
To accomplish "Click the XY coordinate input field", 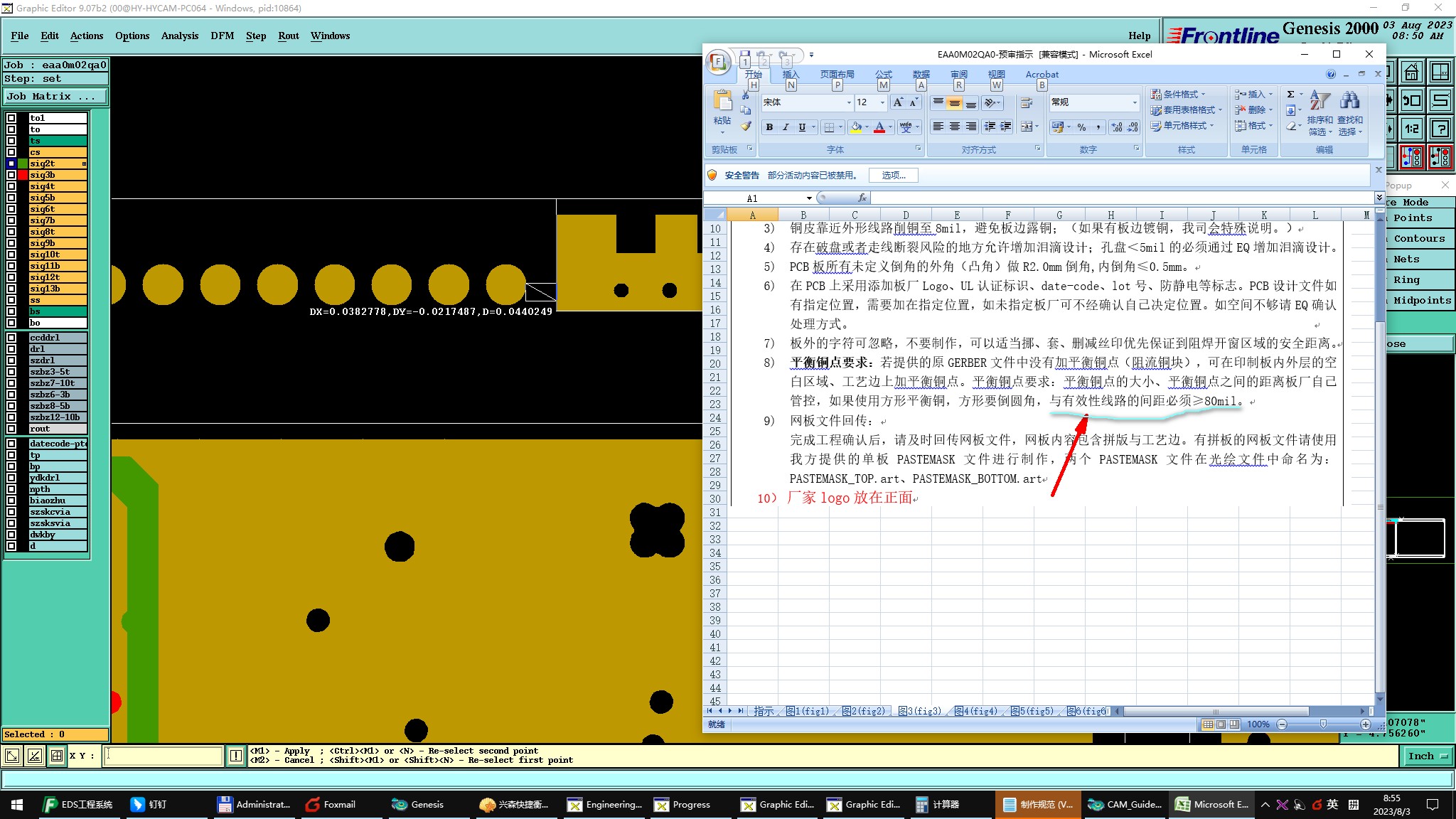I will click(x=164, y=756).
